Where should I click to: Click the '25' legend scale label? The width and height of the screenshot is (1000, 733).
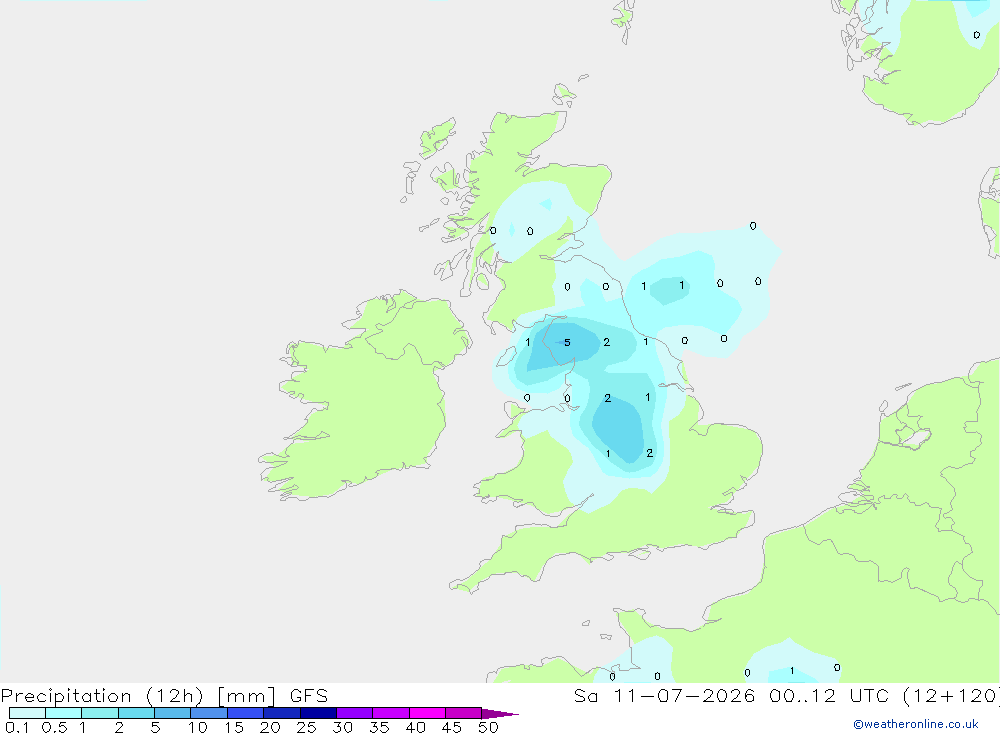(306, 727)
